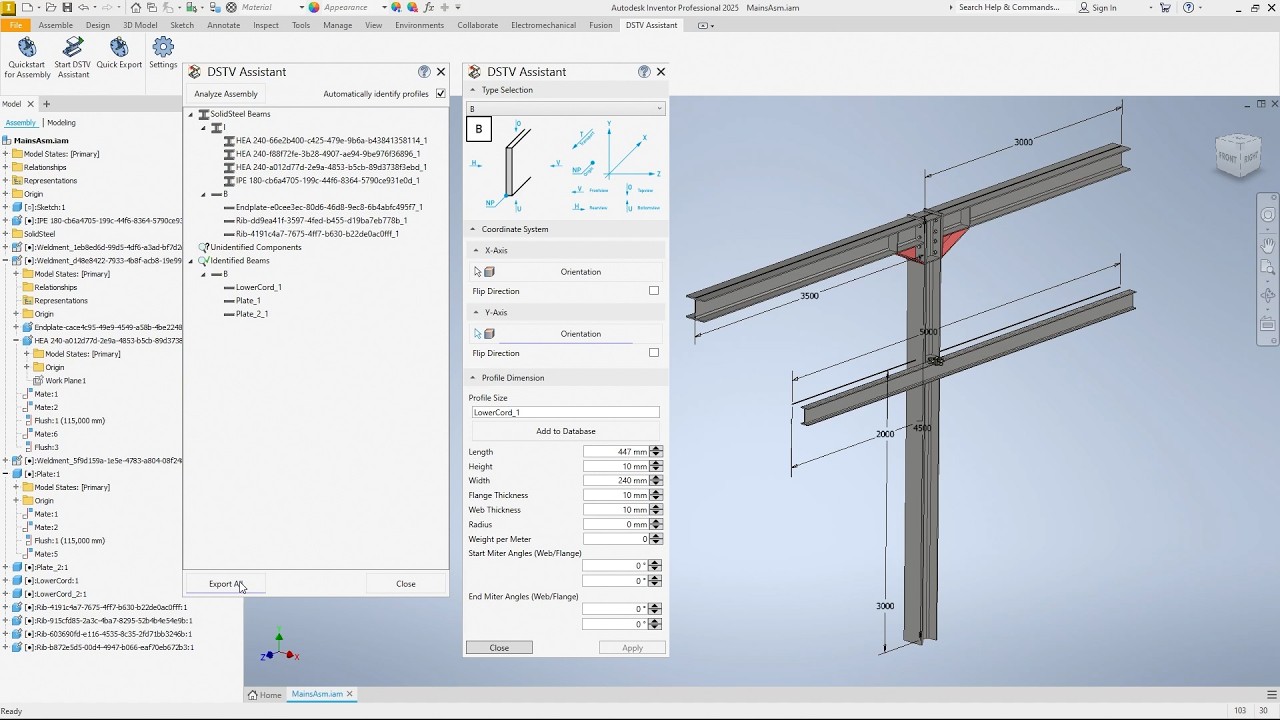
Task: Expand Relationships node in model browser
Action: pos(5,167)
